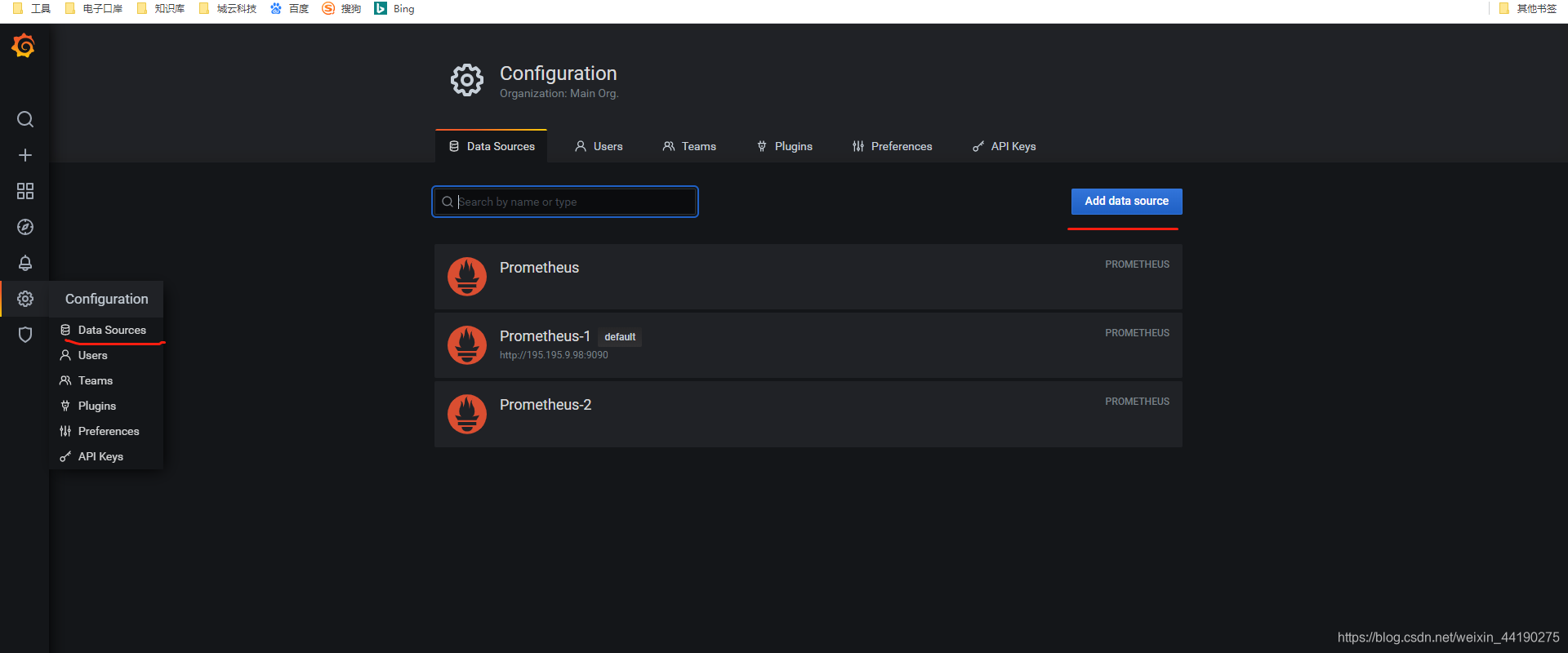Open the 城云科技 bookmark folder
The image size is (1568, 653).
tap(228, 8)
